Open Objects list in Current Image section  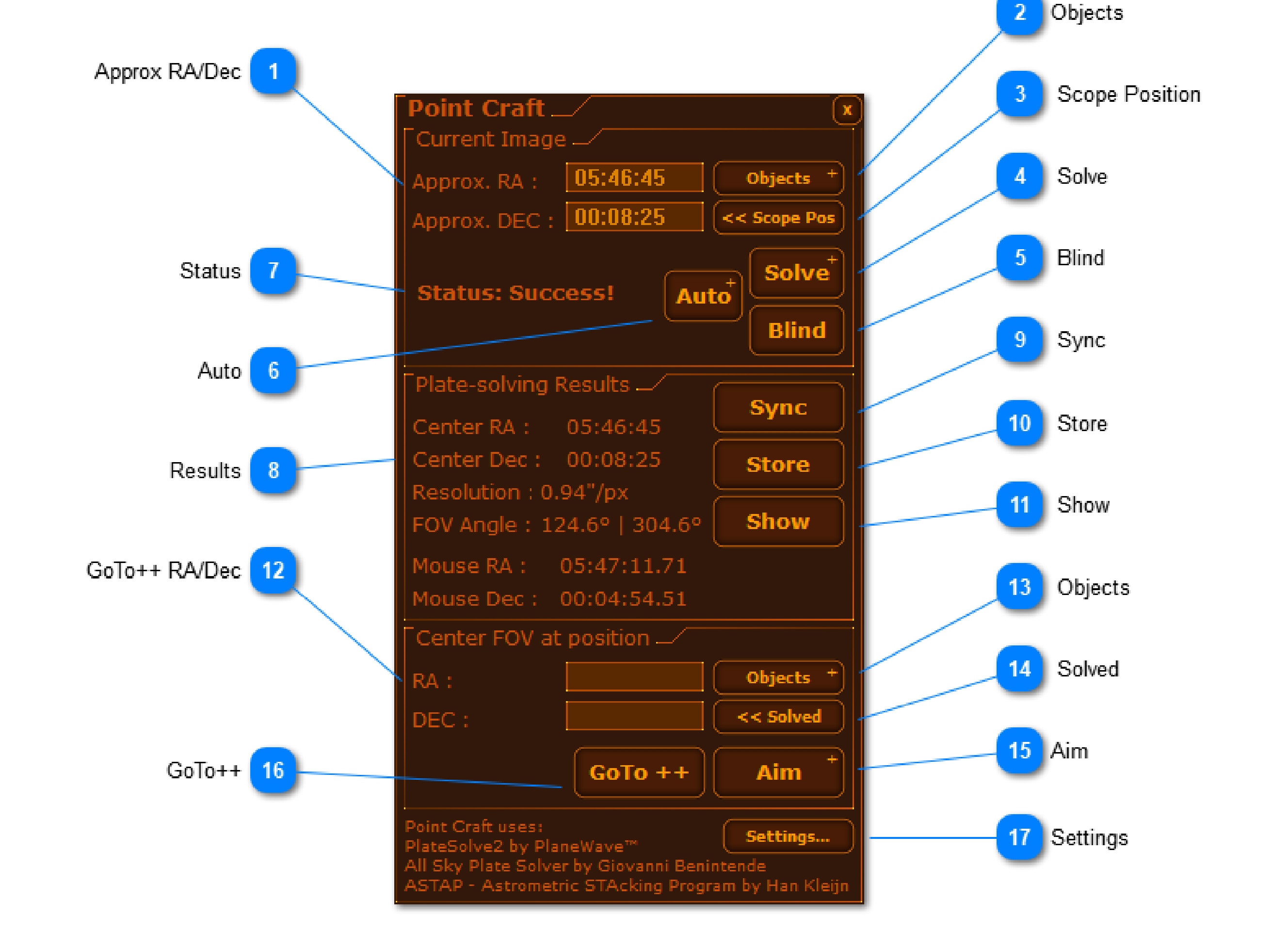click(778, 178)
